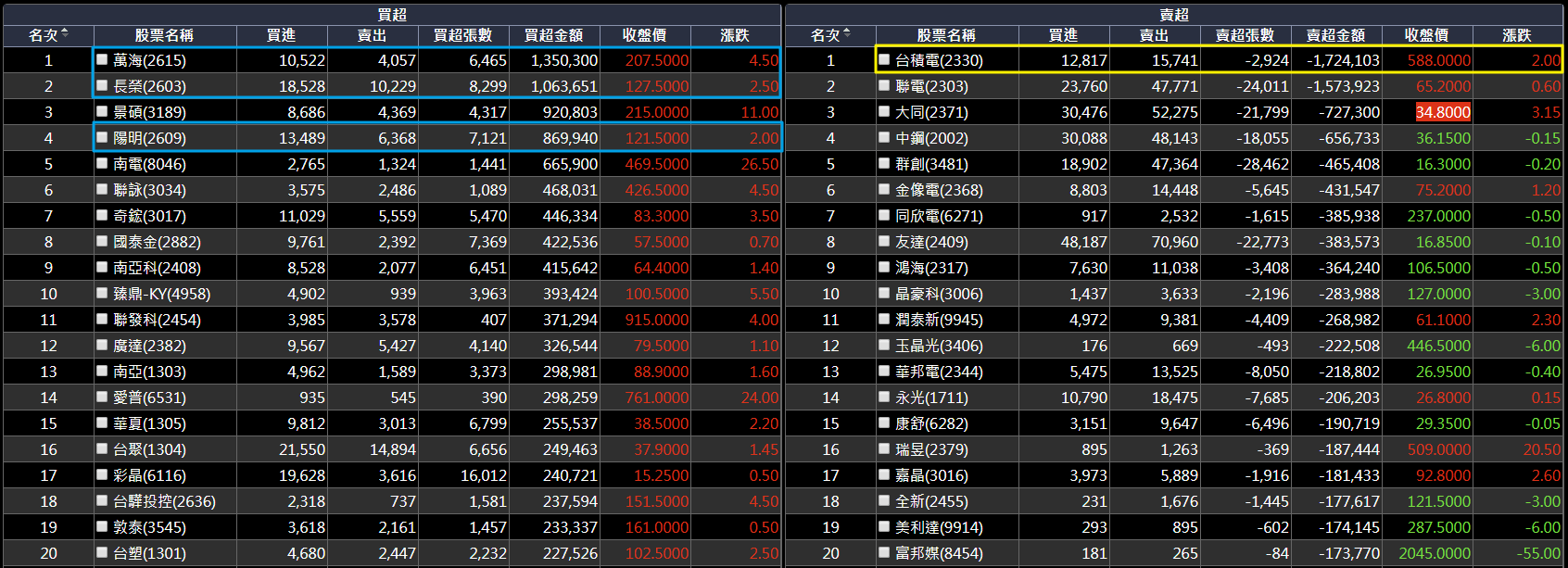1568x568 pixels.
Task: Tick the checkbox beside 長榮(2603)
Action: click(103, 85)
